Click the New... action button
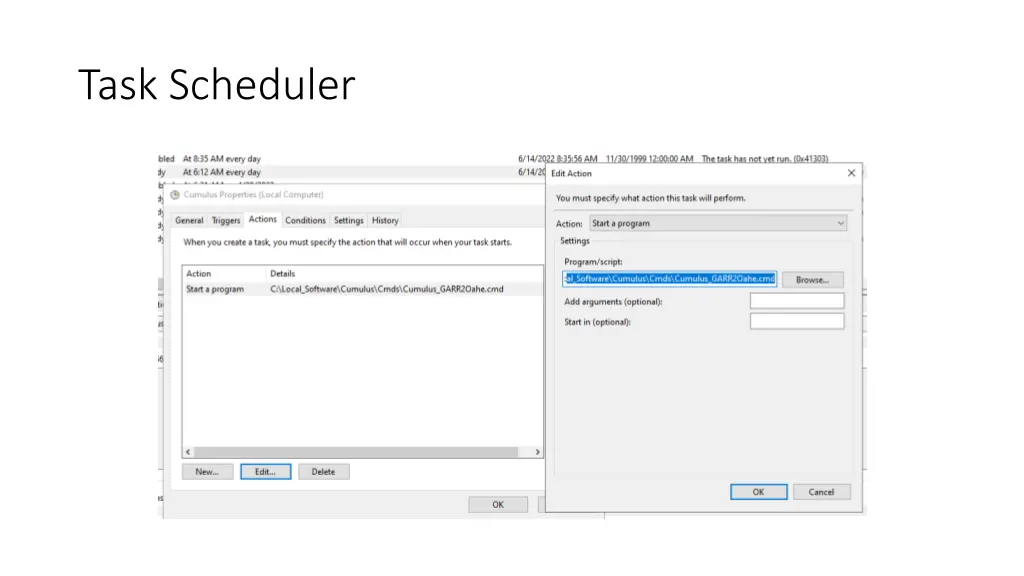Image resolution: width=1024 pixels, height=576 pixels. 207,472
